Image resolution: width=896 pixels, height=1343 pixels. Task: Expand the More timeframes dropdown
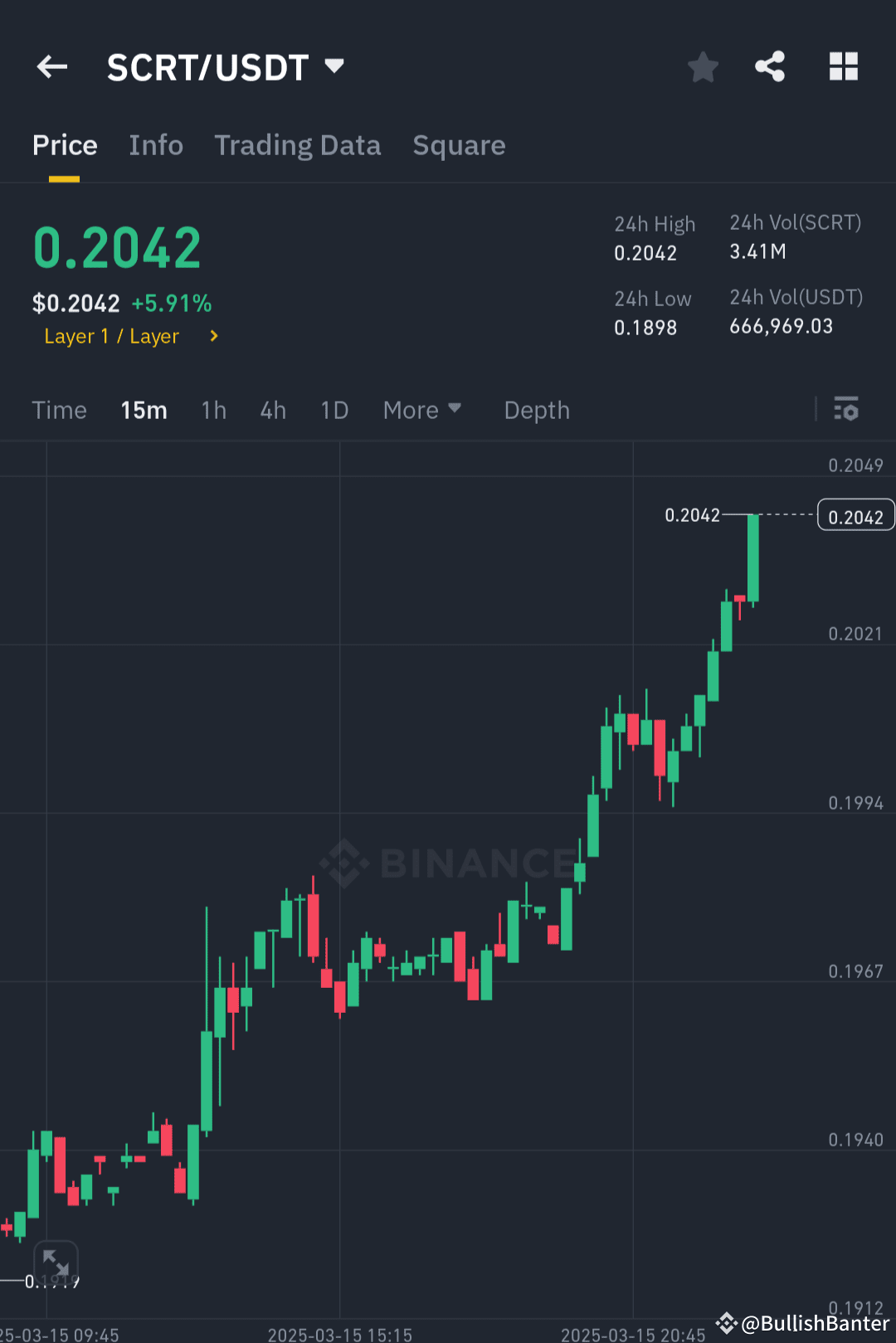422,409
